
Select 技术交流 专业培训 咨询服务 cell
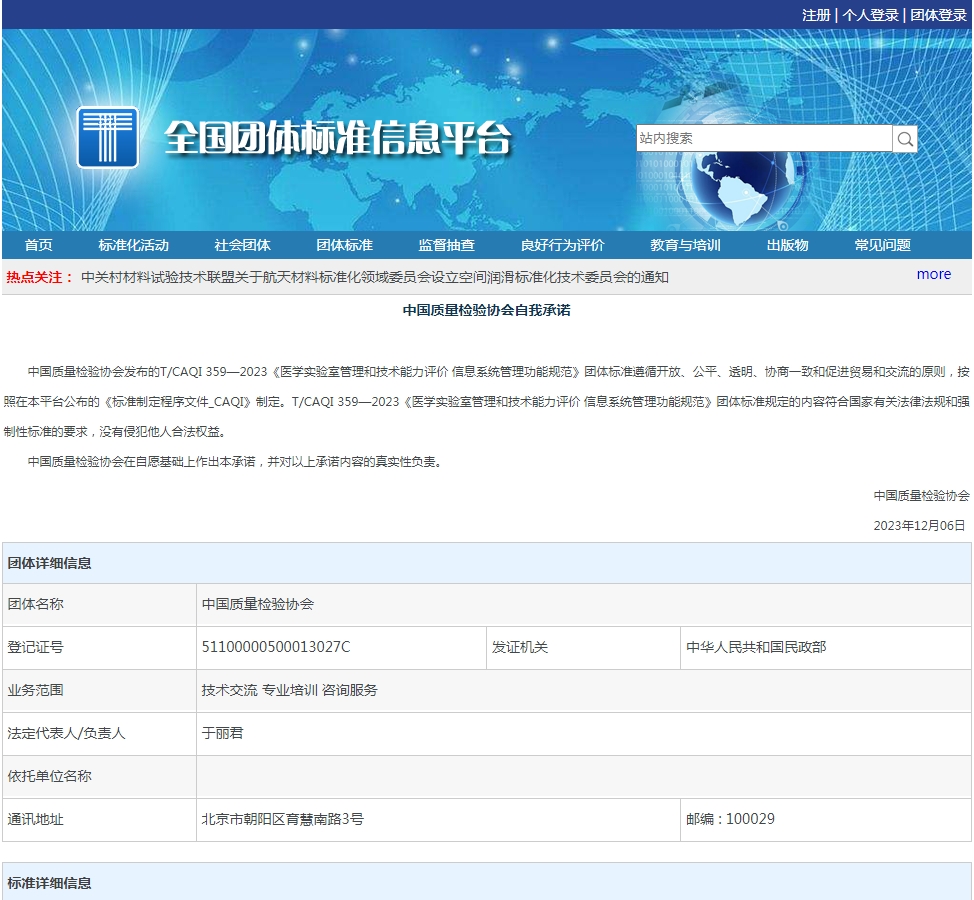584,691
